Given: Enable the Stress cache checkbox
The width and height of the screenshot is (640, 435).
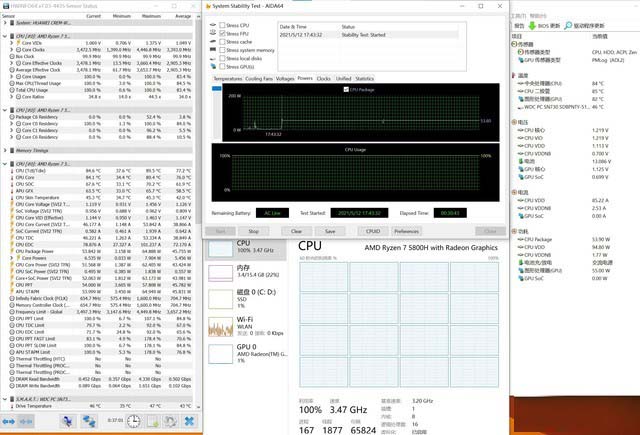Looking at the screenshot, I should click(x=222, y=42).
